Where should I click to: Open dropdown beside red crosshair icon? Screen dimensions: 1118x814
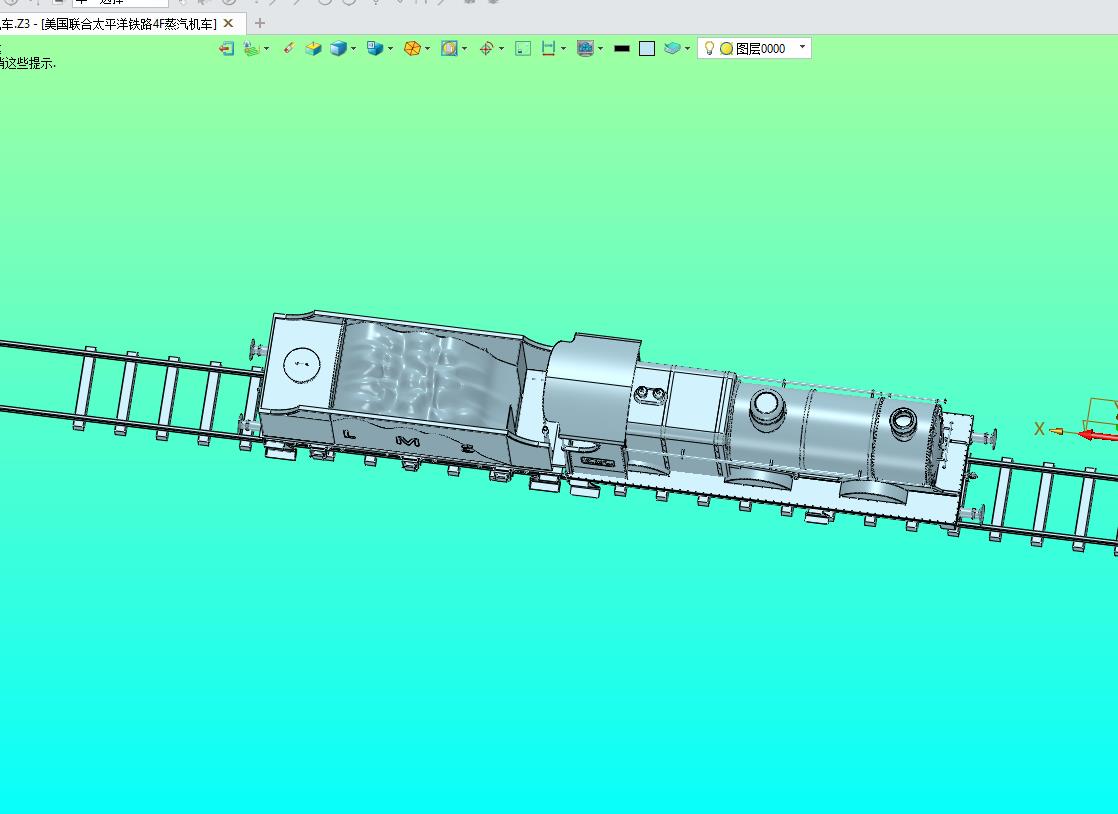coord(501,48)
